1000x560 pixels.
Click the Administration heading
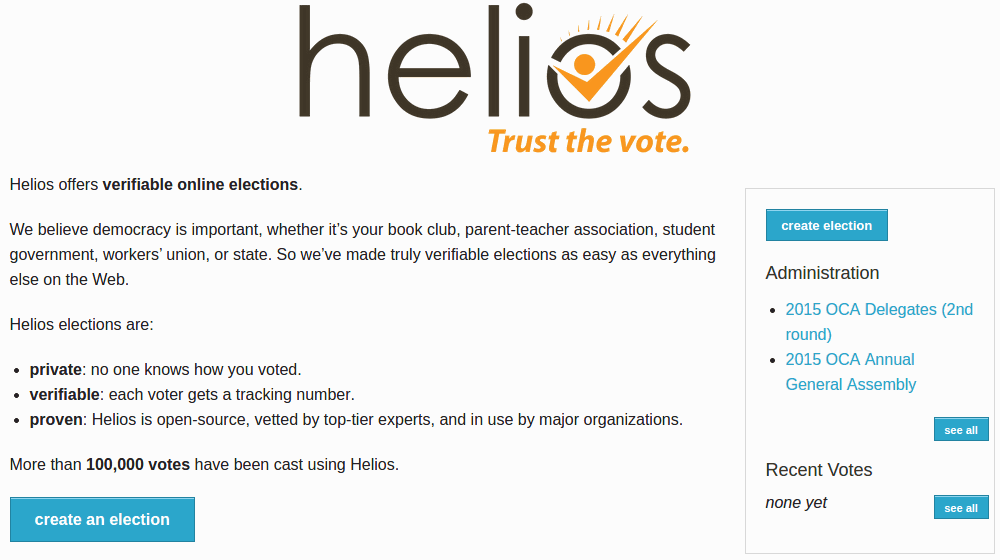(822, 273)
